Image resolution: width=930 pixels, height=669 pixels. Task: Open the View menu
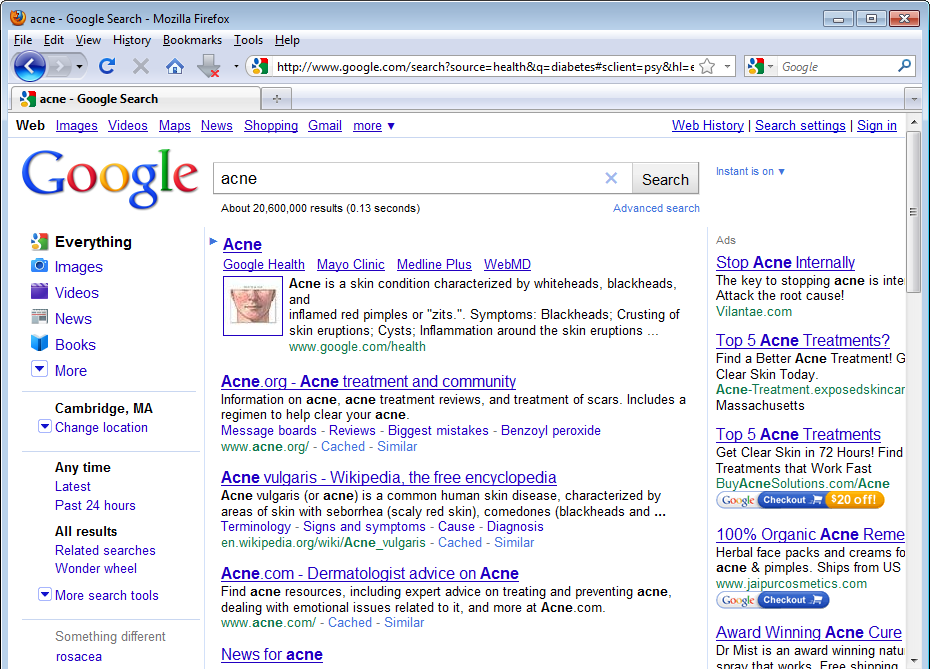click(88, 40)
